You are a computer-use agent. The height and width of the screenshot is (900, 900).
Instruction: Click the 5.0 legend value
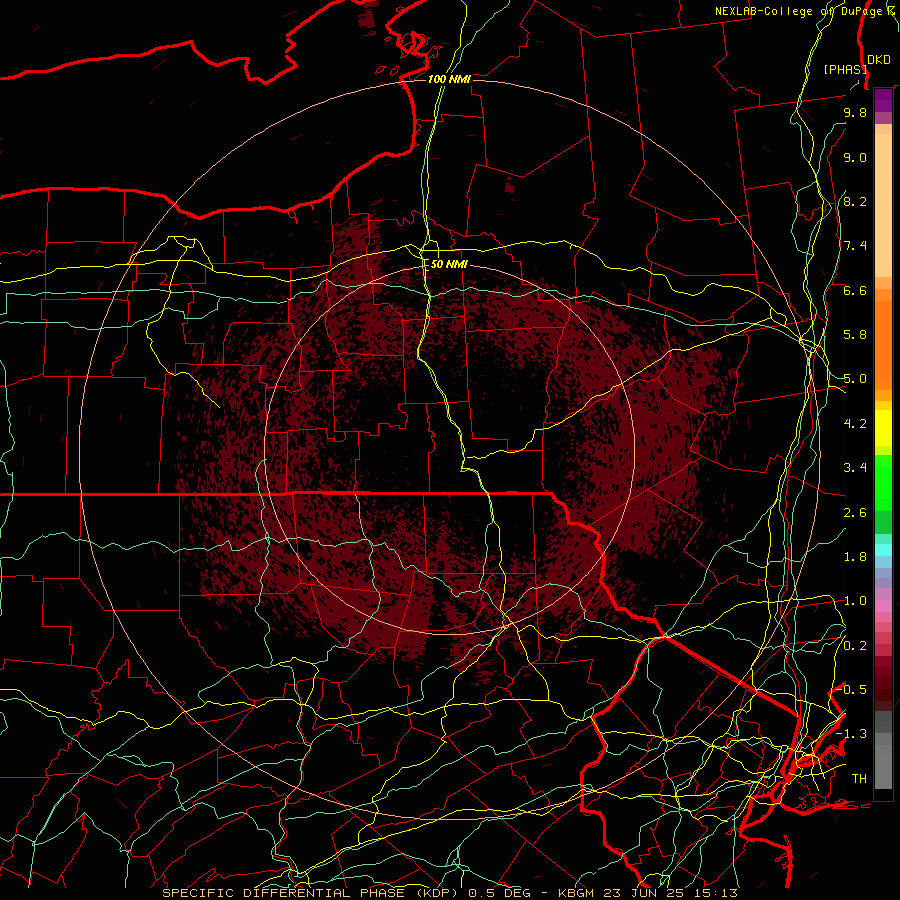[x=855, y=379]
